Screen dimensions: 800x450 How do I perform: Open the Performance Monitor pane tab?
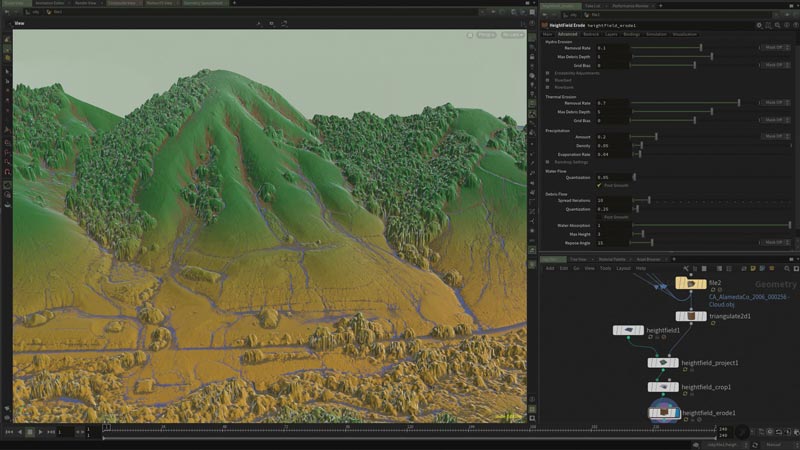631,6
